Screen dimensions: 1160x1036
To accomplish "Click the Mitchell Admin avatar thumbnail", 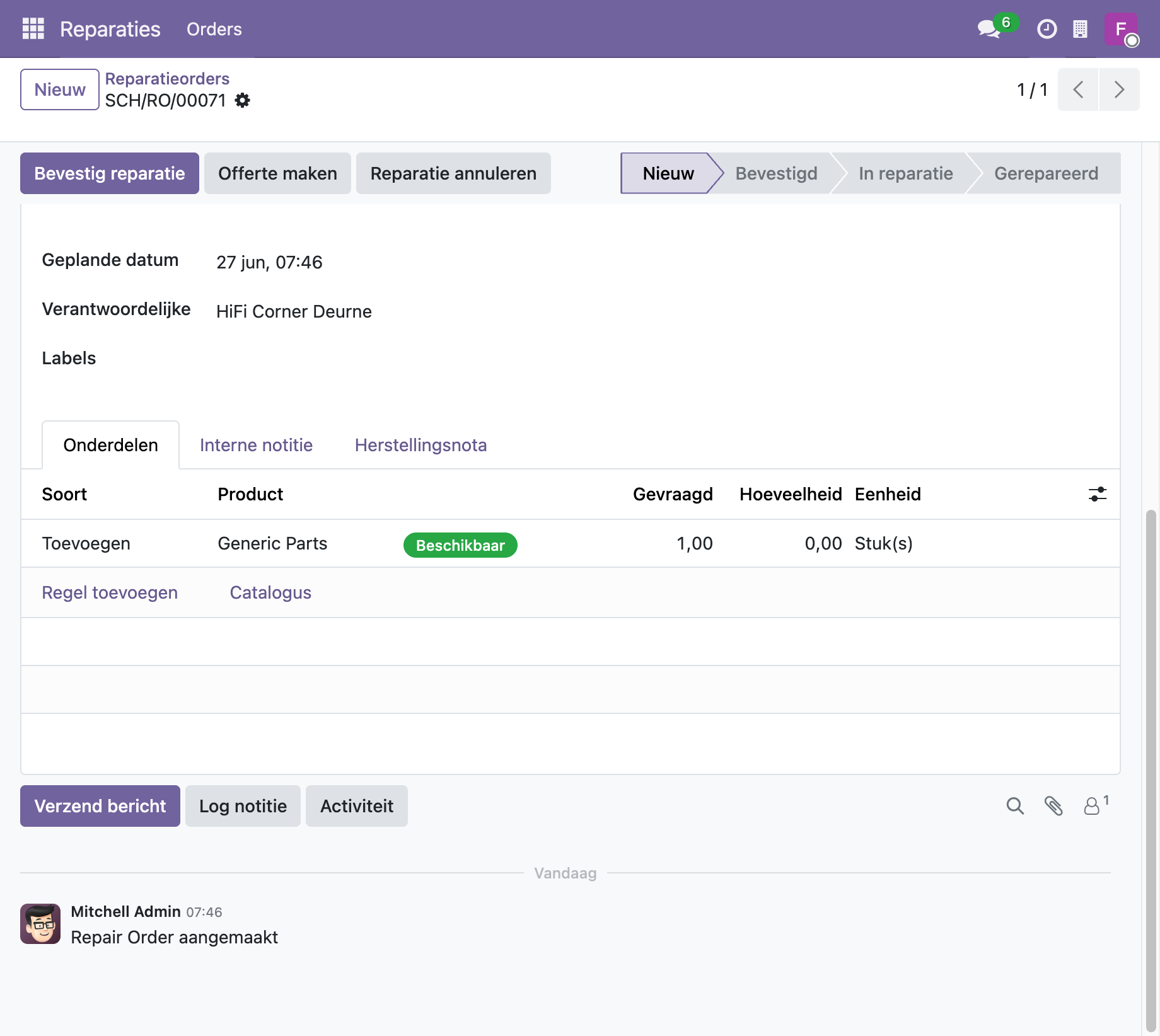I will (x=40, y=924).
